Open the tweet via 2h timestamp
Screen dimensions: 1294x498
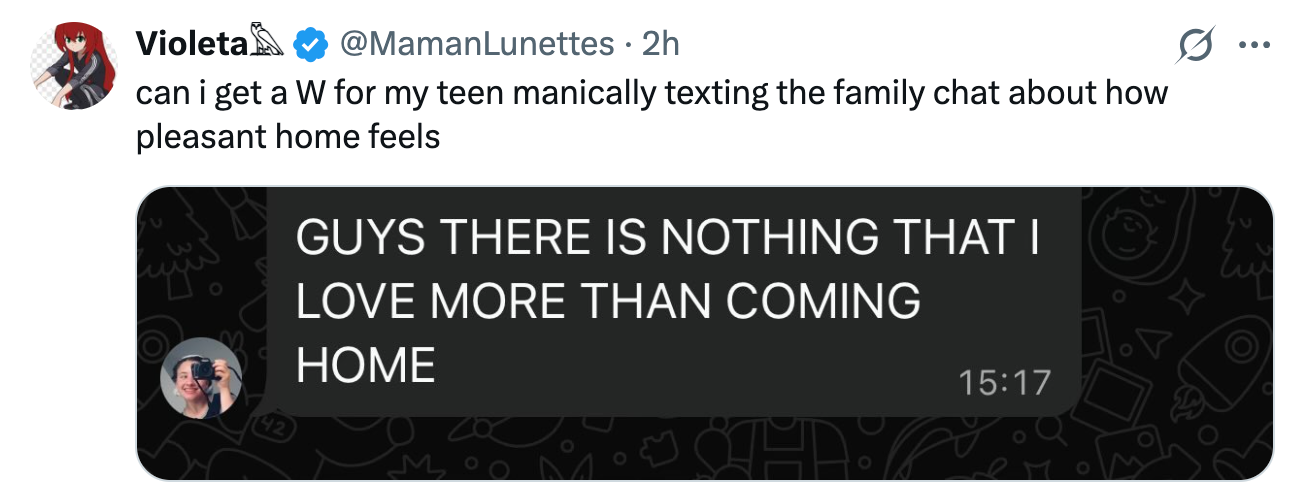tap(660, 43)
